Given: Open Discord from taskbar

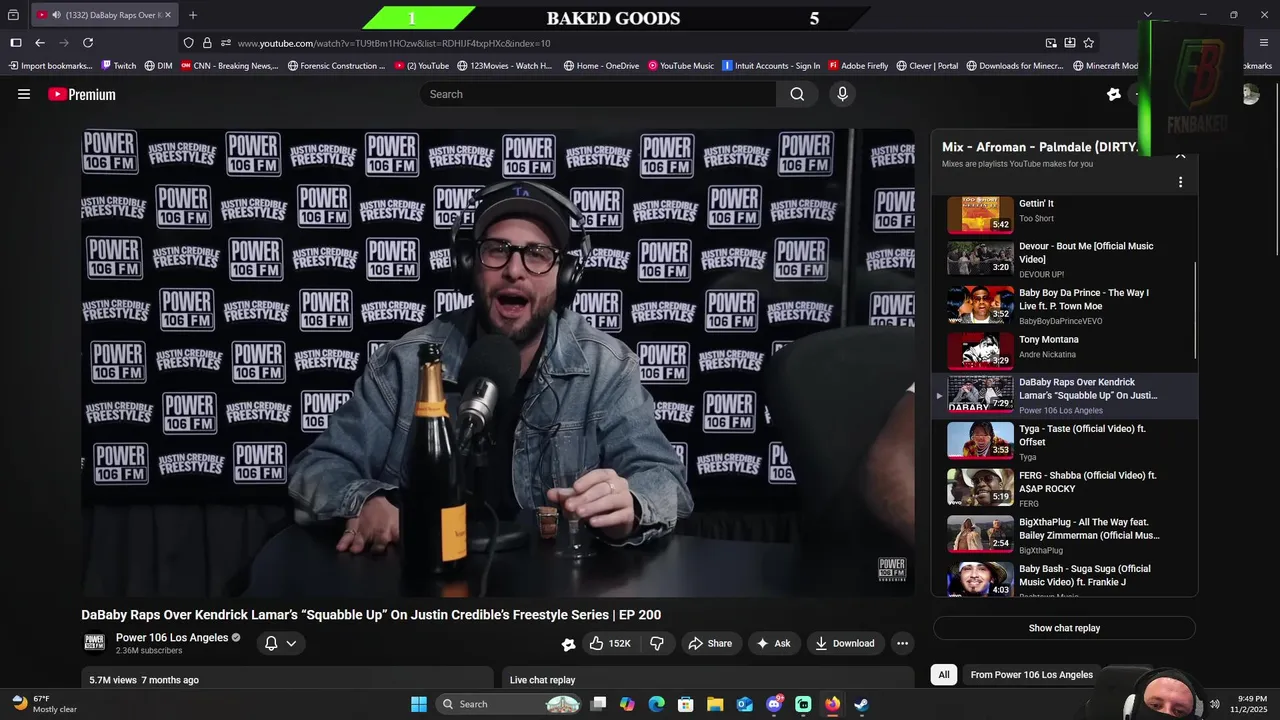Looking at the screenshot, I should point(774,704).
